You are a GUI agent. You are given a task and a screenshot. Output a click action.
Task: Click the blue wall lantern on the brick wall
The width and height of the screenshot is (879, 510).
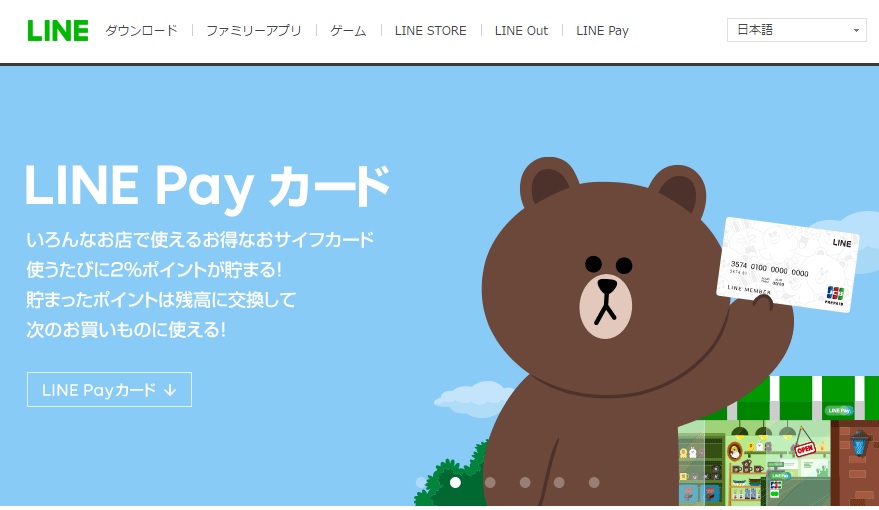pyautogui.click(x=859, y=443)
